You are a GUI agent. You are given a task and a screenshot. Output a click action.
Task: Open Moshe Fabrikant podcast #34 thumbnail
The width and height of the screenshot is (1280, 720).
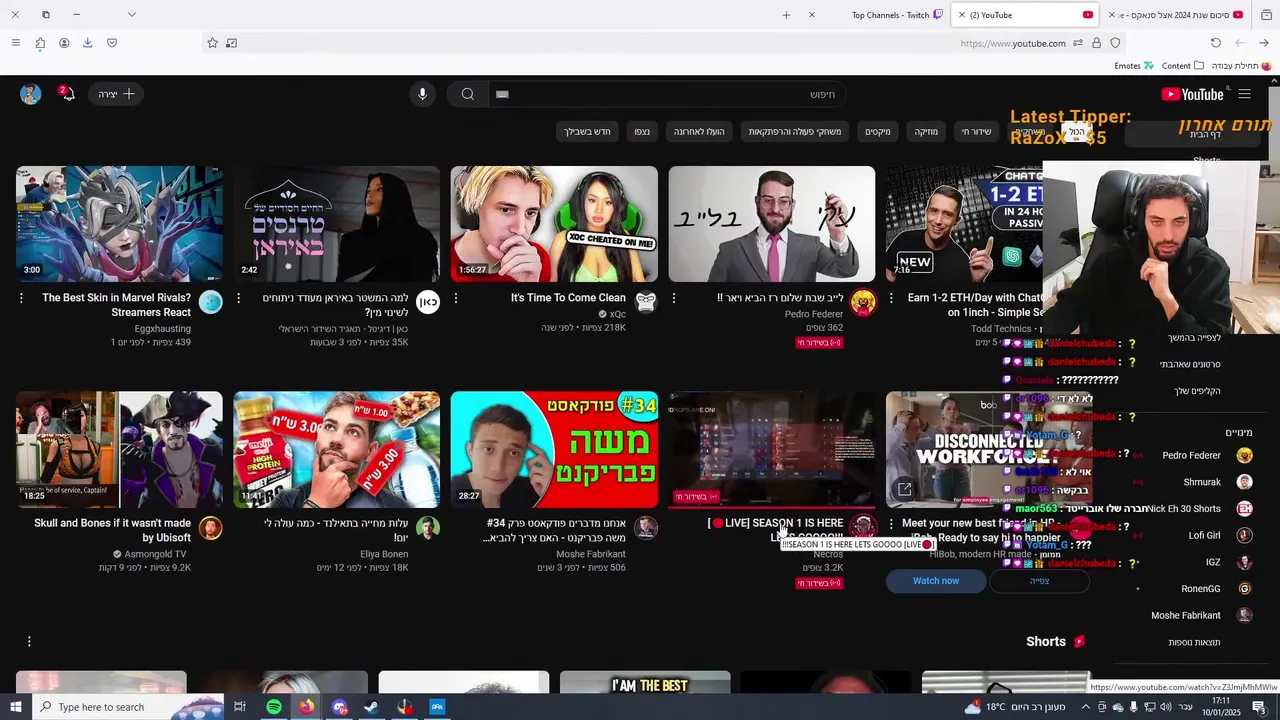554,449
